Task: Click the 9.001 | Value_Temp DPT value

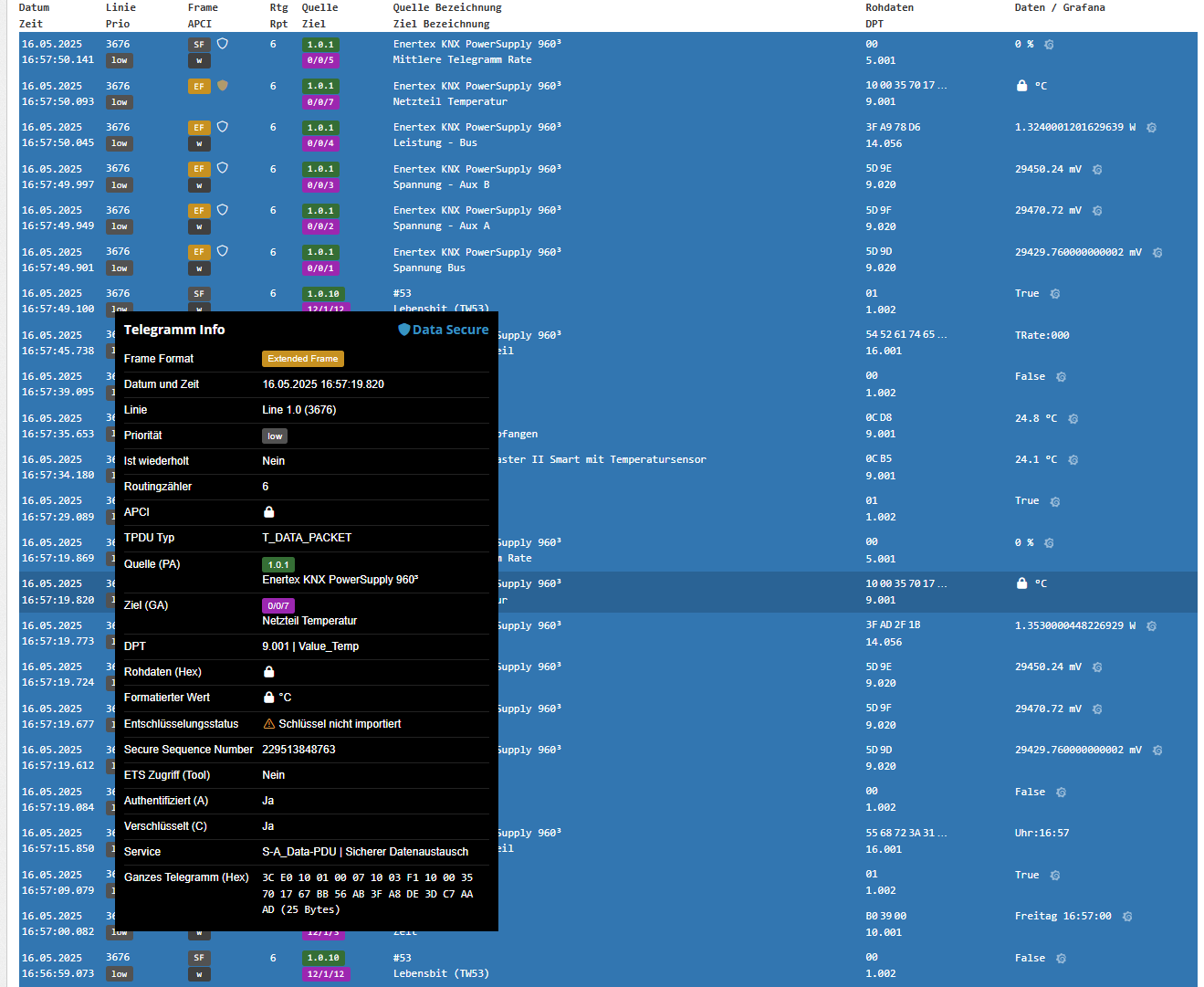Action: click(310, 646)
